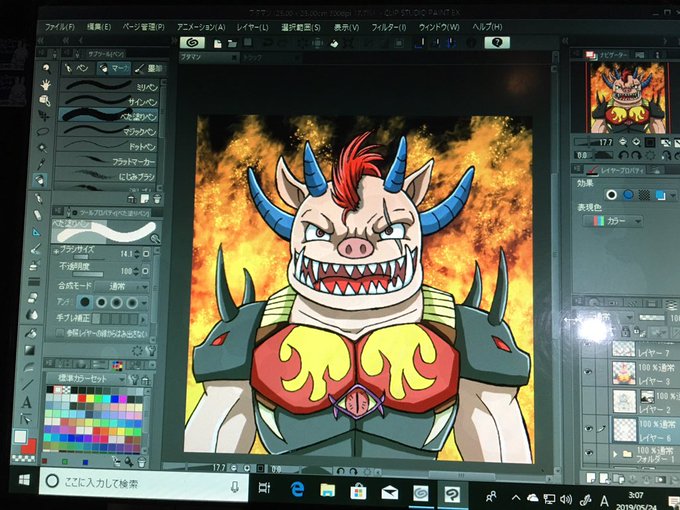The height and width of the screenshot is (510, 680).
Task: Select no anti-aliasing option
Action: (85, 301)
